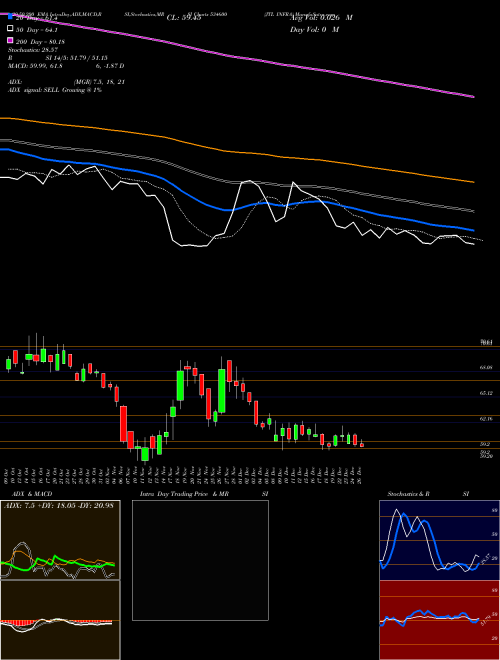Click the 'Stochastics & R' panel title

409,494
